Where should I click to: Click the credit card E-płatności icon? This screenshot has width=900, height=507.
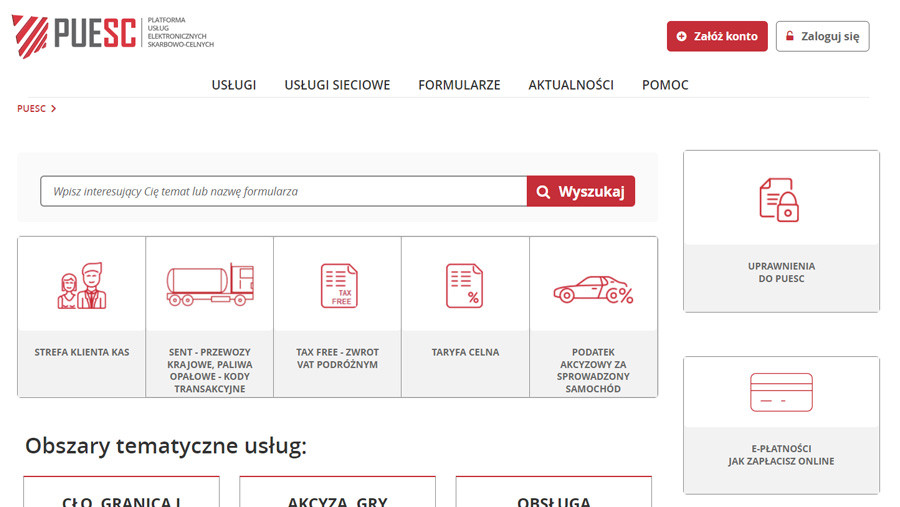781,392
